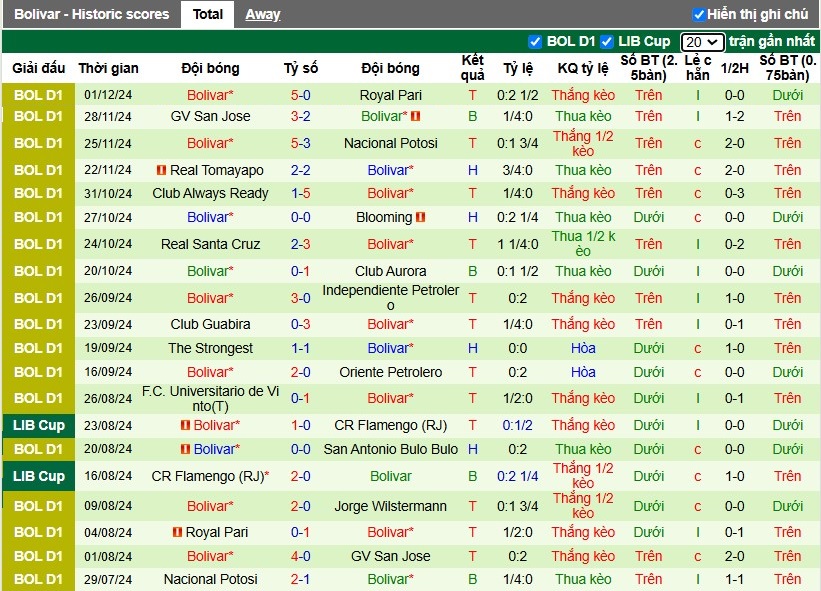Click the 'Bolivar - Historic scores' title
The image size is (821, 591).
click(92, 15)
